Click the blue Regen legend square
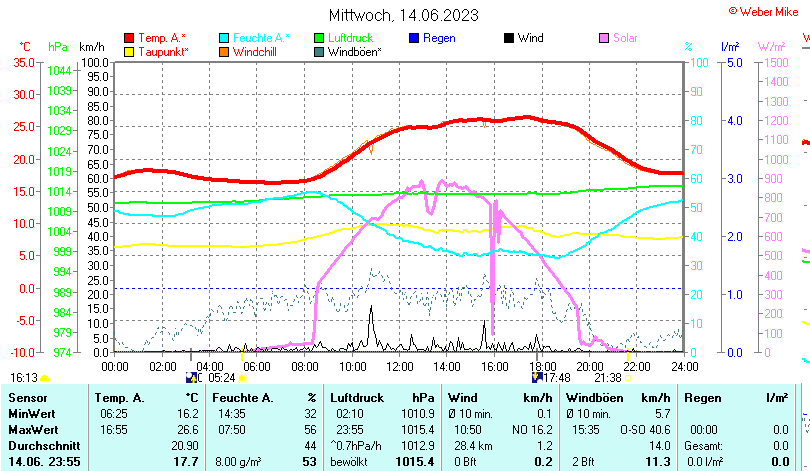The image size is (810, 471). (x=415, y=38)
